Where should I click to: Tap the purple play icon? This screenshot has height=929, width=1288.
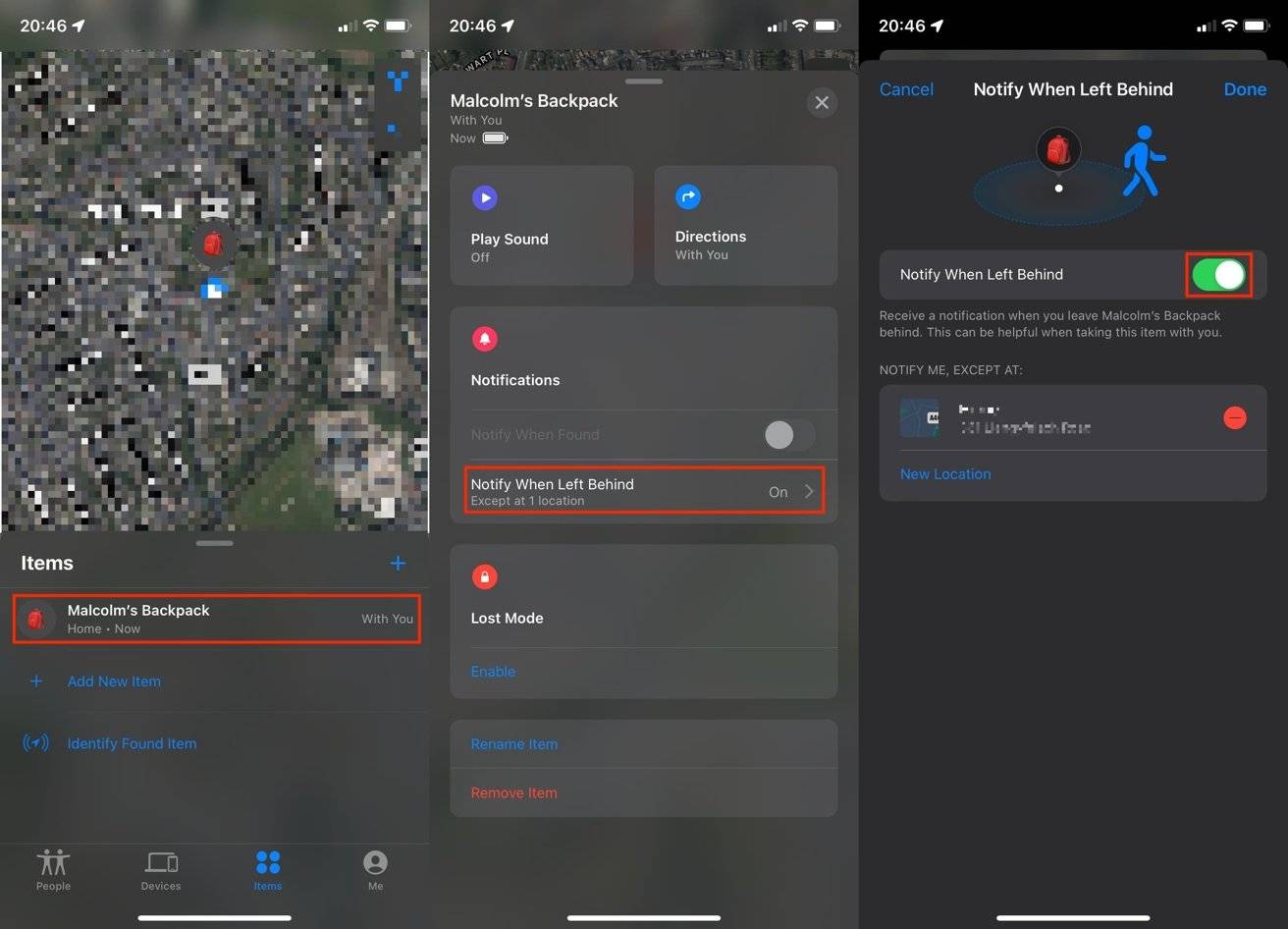(x=484, y=198)
